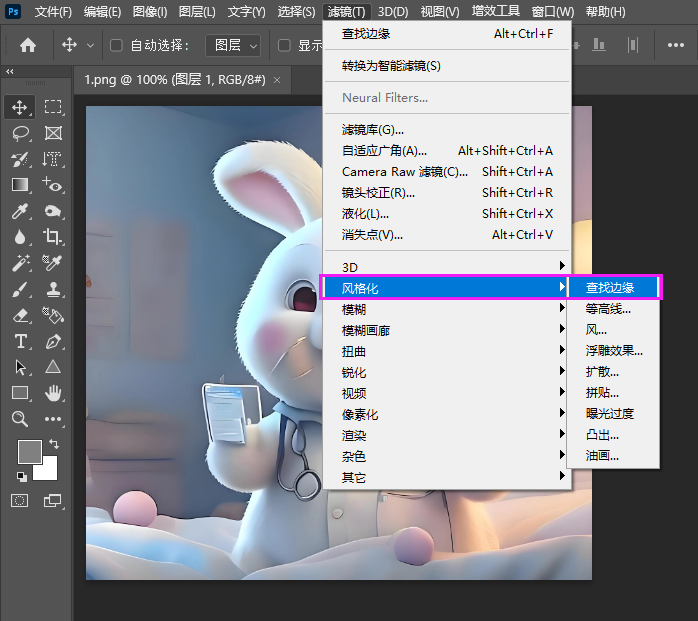Viewport: 698px width, 621px height.
Task: Collapse the toolbox with double-chevron
Action: (x=10, y=71)
